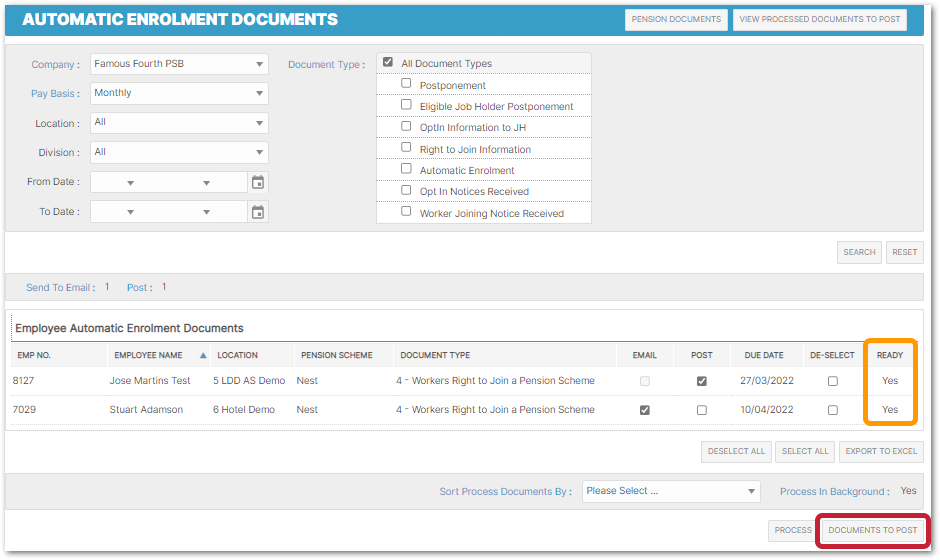Click the Employee Name sort arrow
940x560 pixels.
coord(204,355)
